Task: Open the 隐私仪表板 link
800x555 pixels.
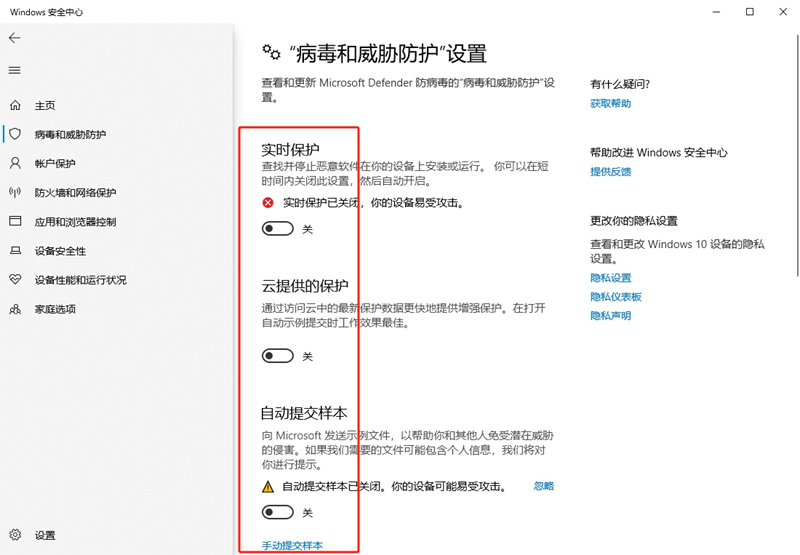Action: (616, 297)
